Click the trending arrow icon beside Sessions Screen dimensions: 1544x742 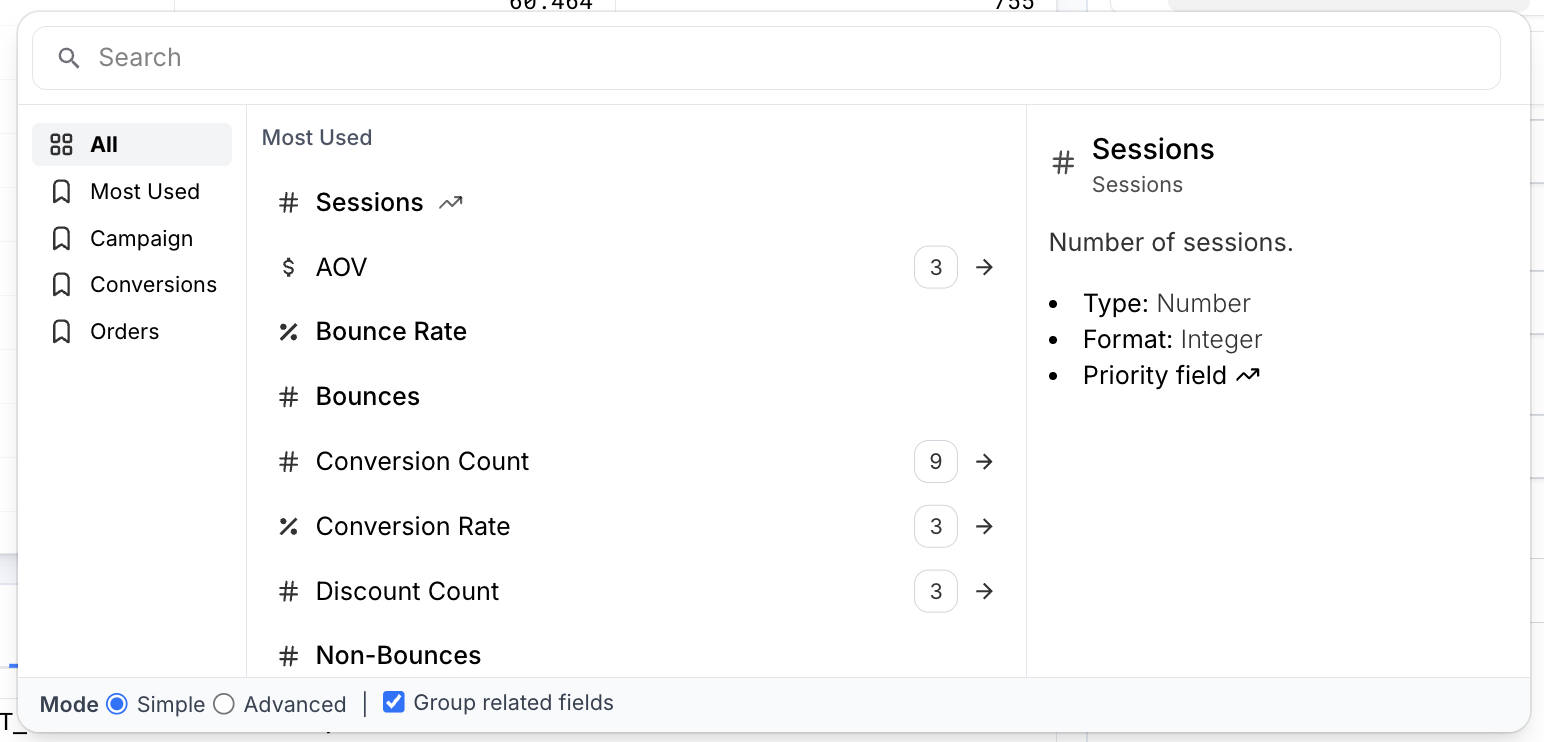tap(450, 201)
